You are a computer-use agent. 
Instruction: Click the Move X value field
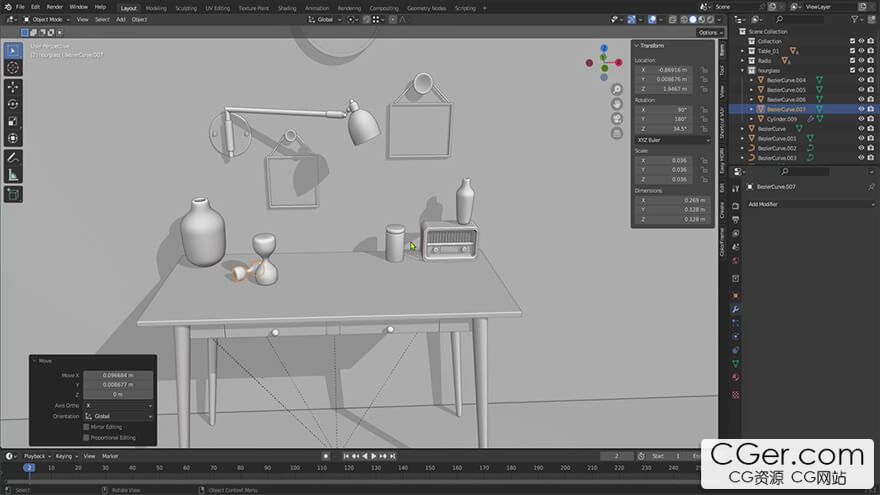118,375
